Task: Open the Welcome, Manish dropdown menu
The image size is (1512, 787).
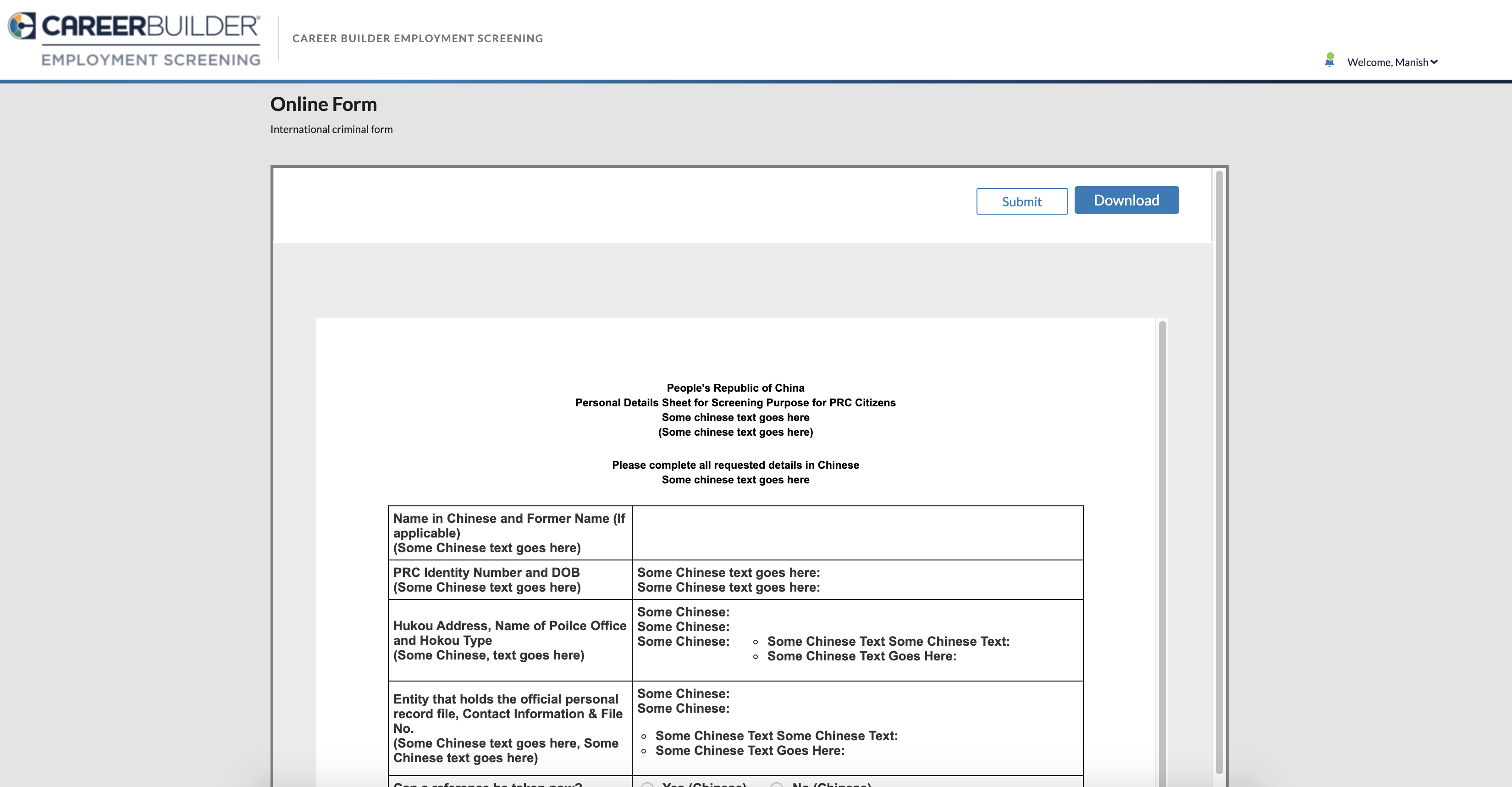Action: 1392,62
